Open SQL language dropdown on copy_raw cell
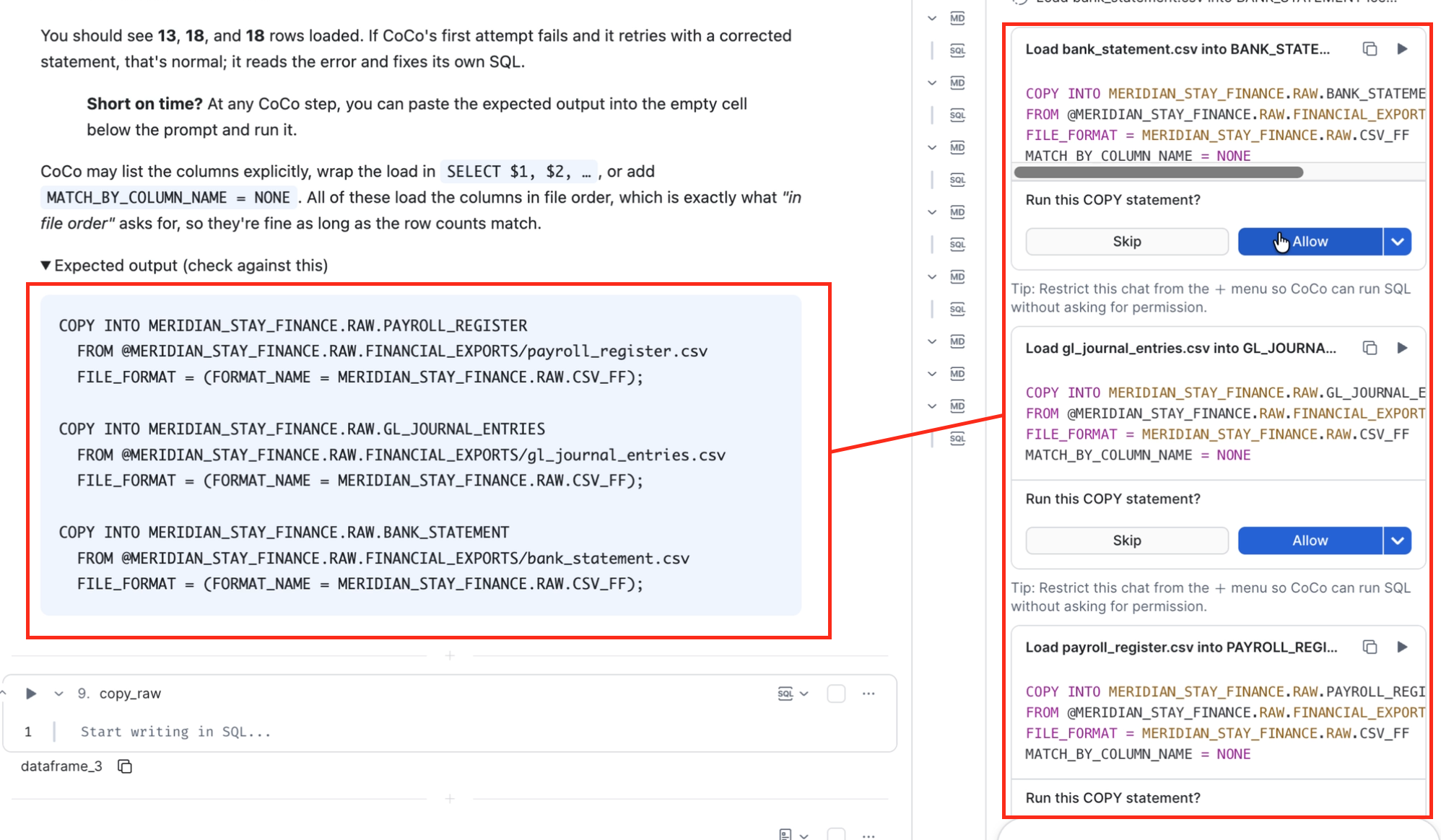This screenshot has width=1441, height=840. pyautogui.click(x=793, y=694)
